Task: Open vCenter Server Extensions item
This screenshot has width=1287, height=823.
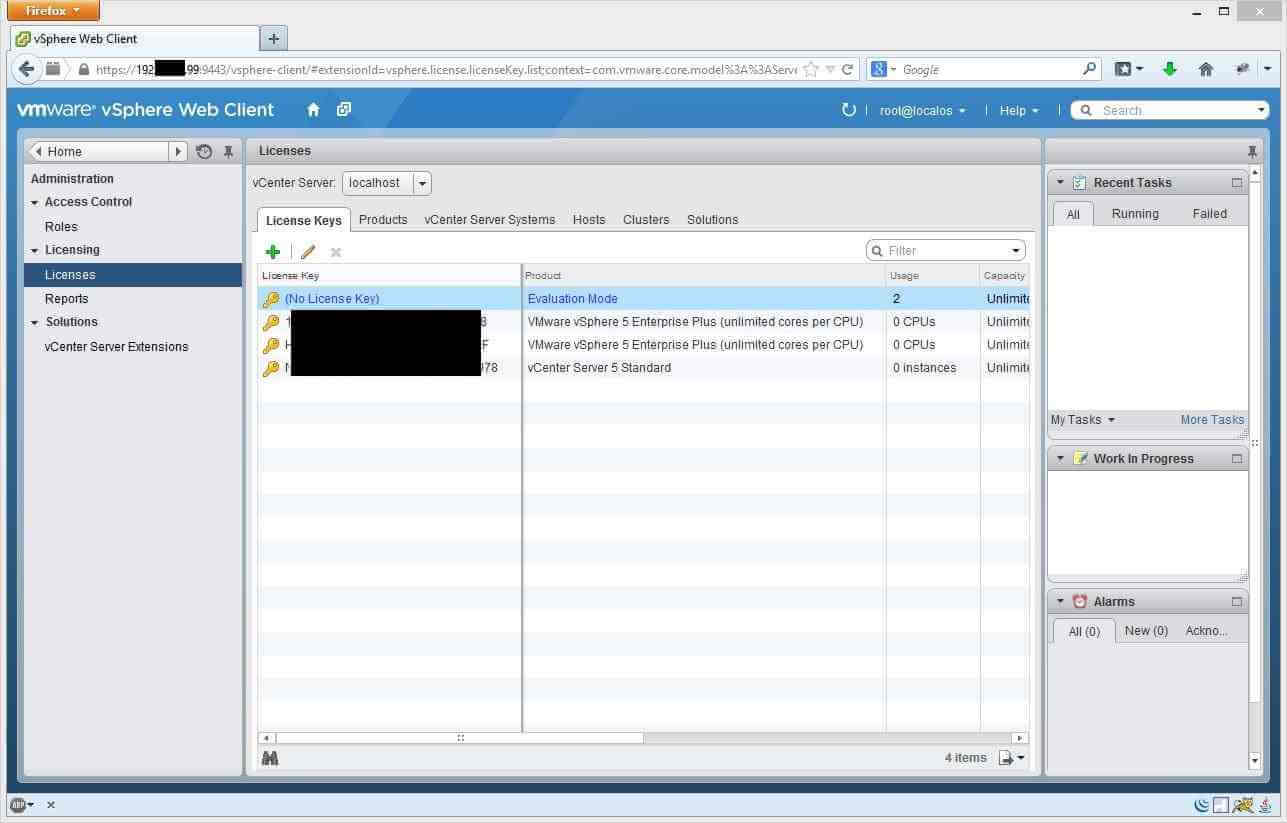Action: coord(116,347)
